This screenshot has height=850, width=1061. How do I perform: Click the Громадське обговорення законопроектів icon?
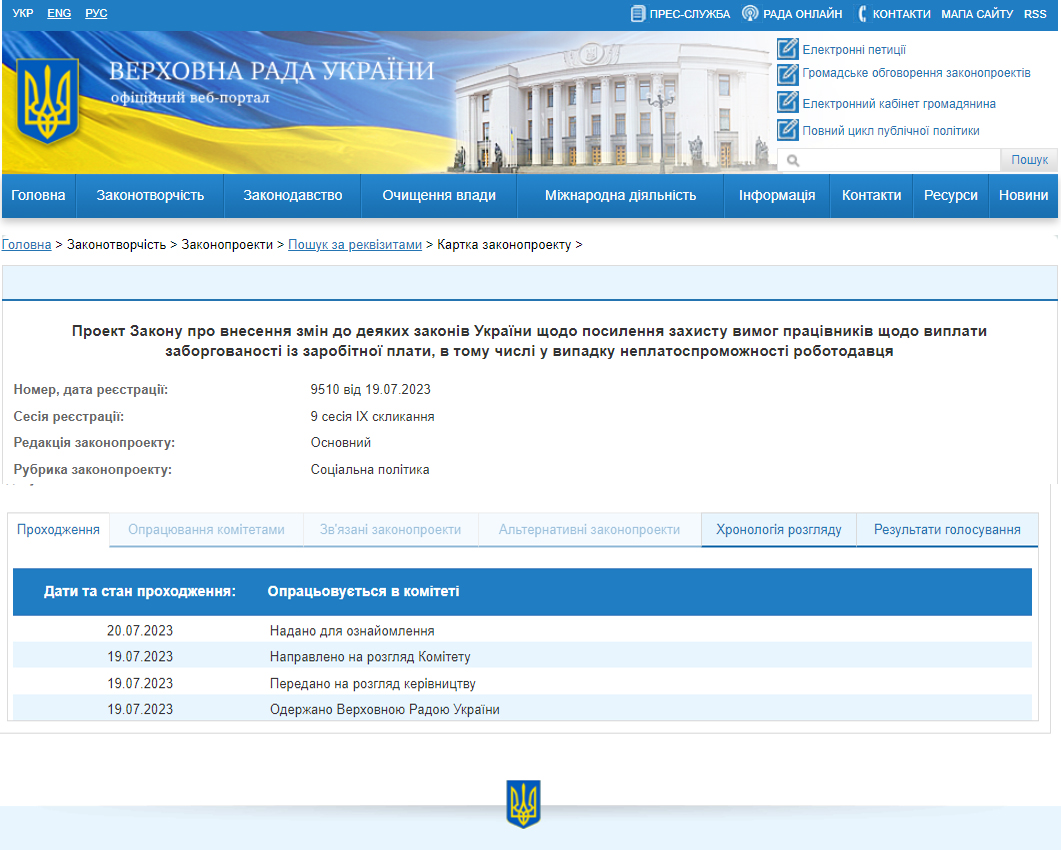(788, 74)
